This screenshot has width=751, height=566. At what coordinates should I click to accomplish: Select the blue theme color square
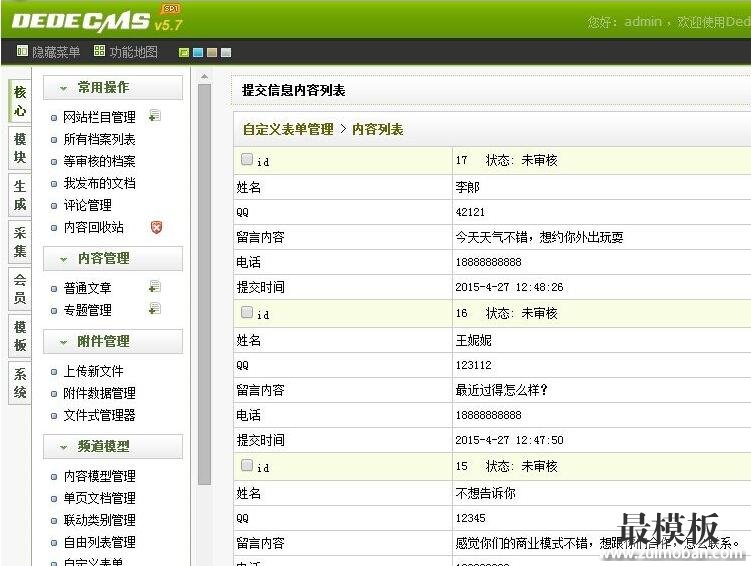pyautogui.click(x=198, y=52)
